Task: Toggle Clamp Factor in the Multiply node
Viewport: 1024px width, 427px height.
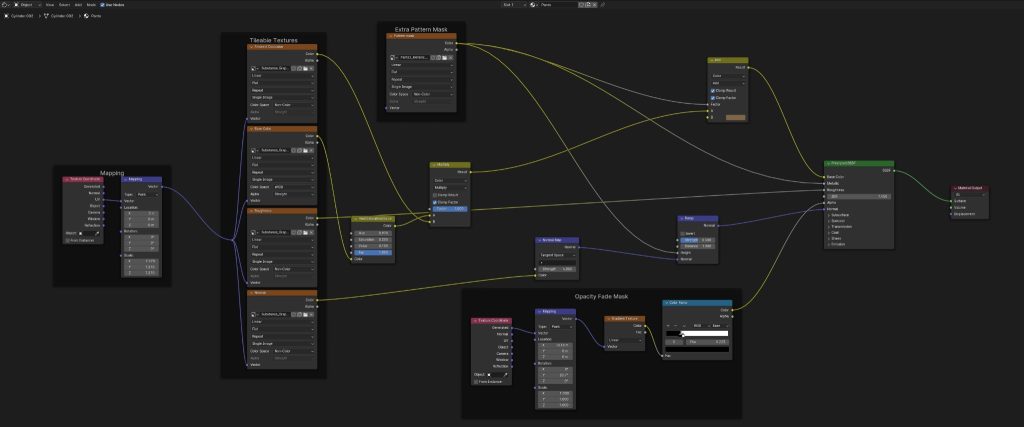Action: (434, 202)
